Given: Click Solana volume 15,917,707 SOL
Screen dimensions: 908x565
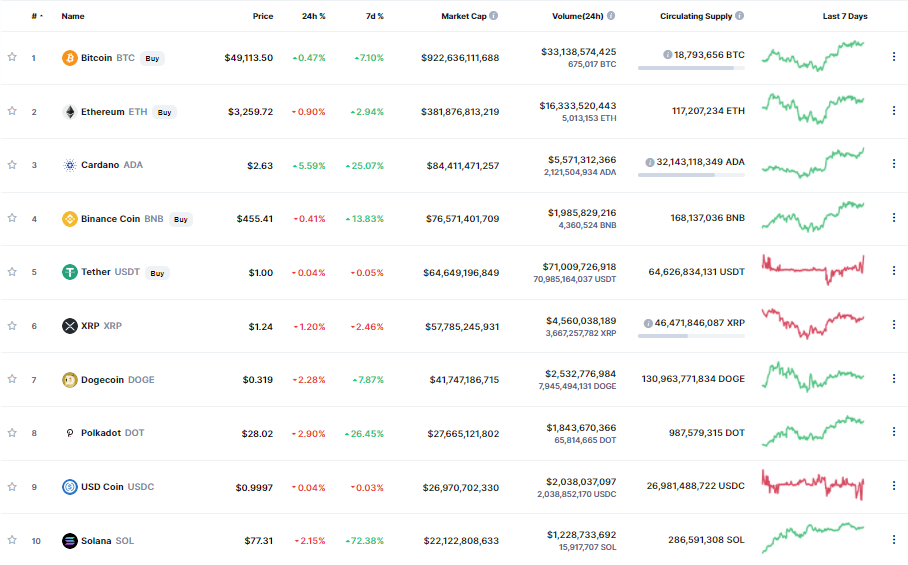Looking at the screenshot, I should click(x=587, y=547).
